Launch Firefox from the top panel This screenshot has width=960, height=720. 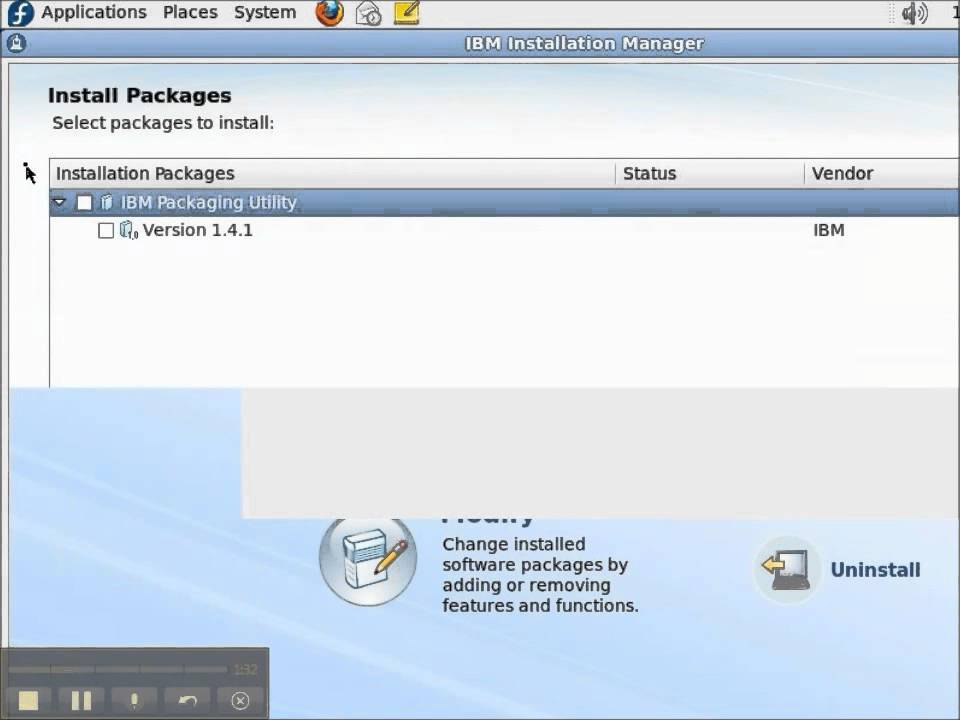pyautogui.click(x=329, y=13)
